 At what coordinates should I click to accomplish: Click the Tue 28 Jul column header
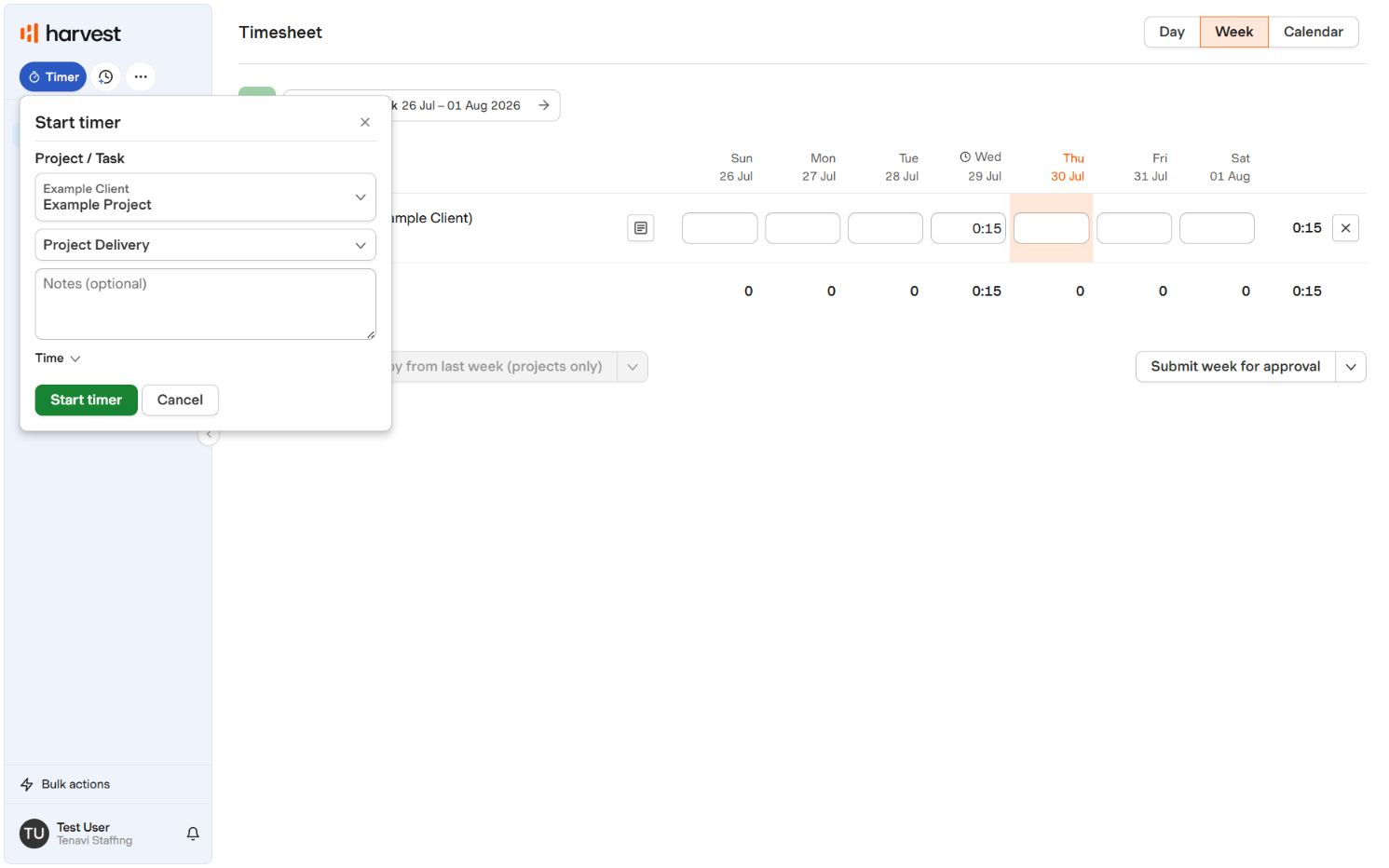coord(902,168)
